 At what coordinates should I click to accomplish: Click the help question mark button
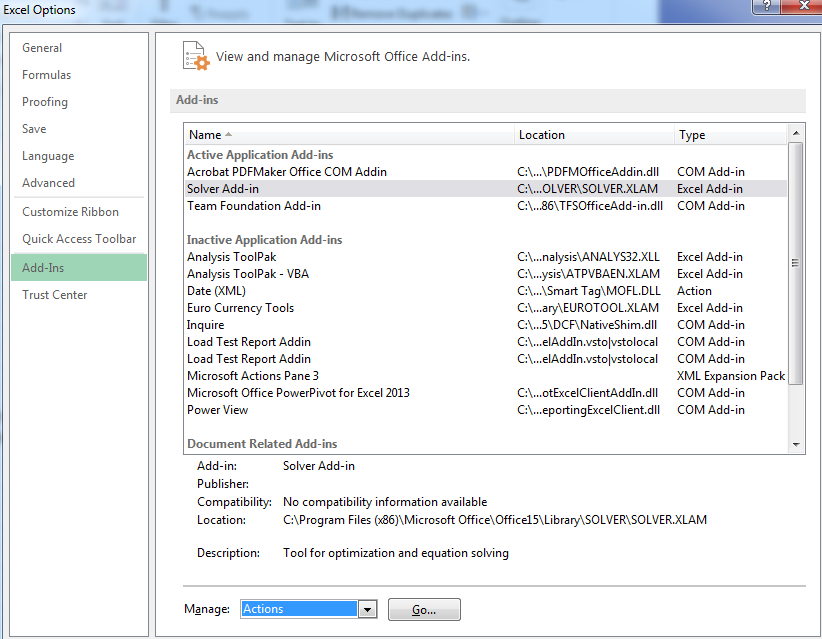click(767, 8)
